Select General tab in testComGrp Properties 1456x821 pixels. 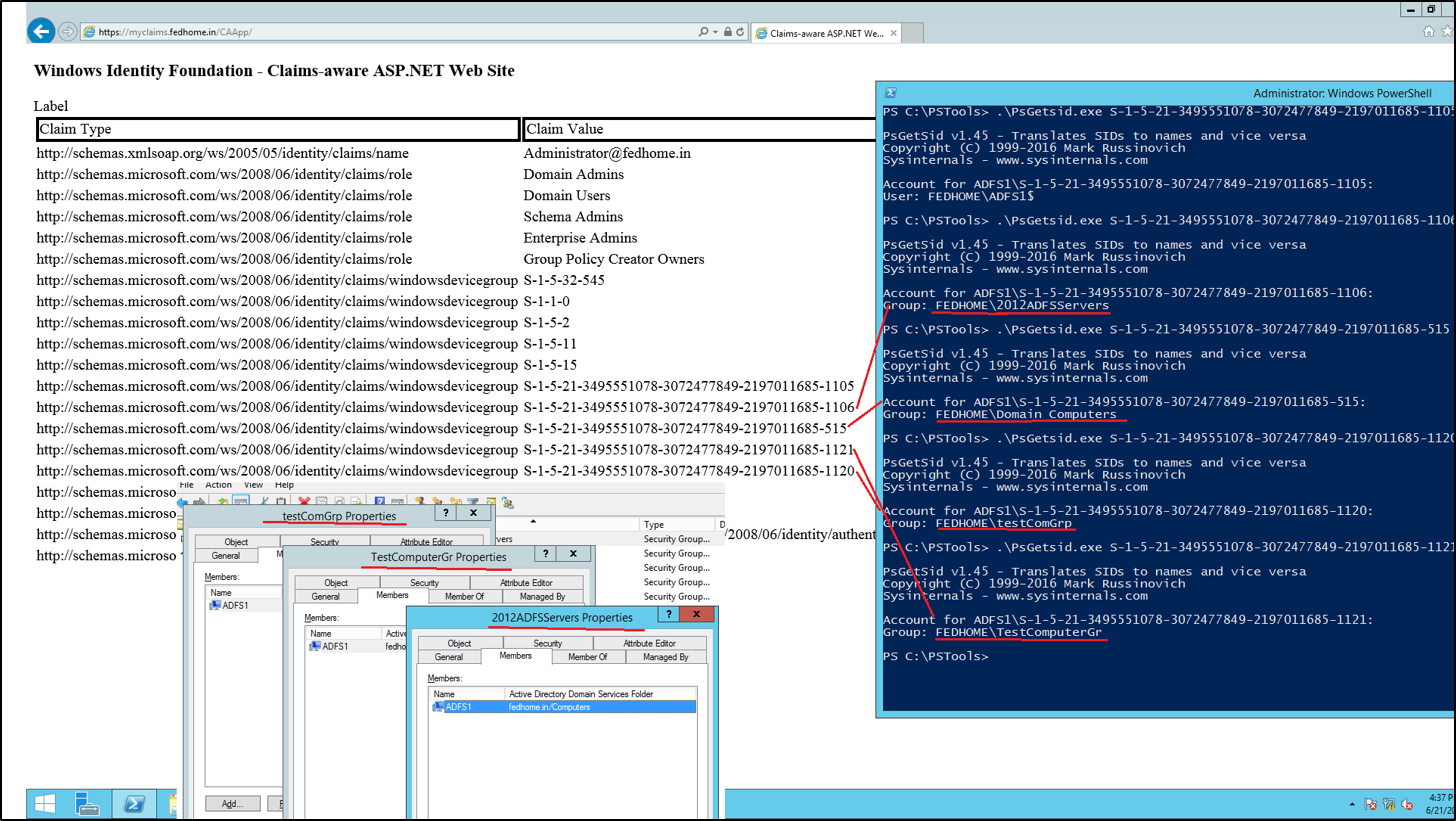pos(226,555)
